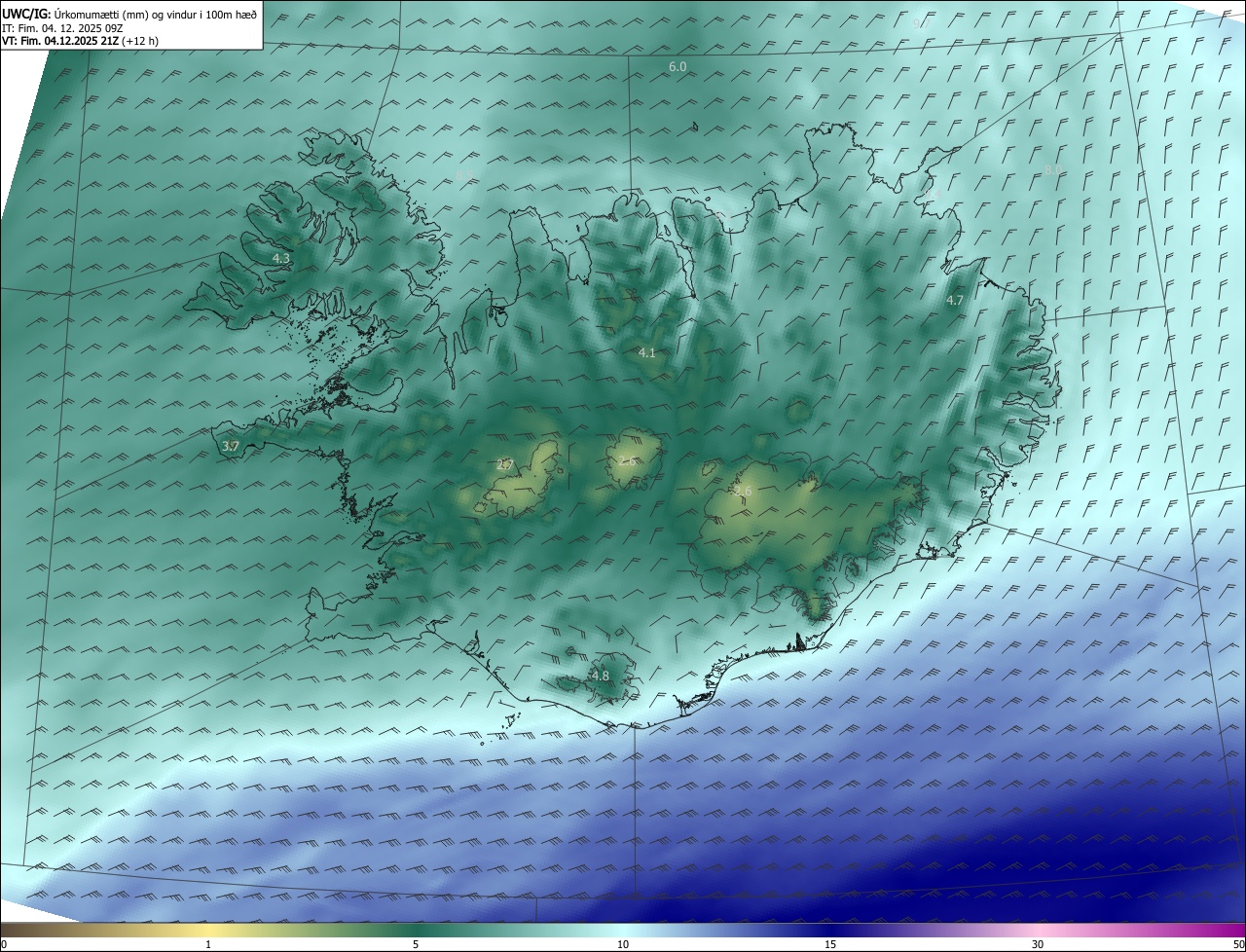
Task: Click the yellow section of the color scale above tick 1
Action: click(208, 930)
